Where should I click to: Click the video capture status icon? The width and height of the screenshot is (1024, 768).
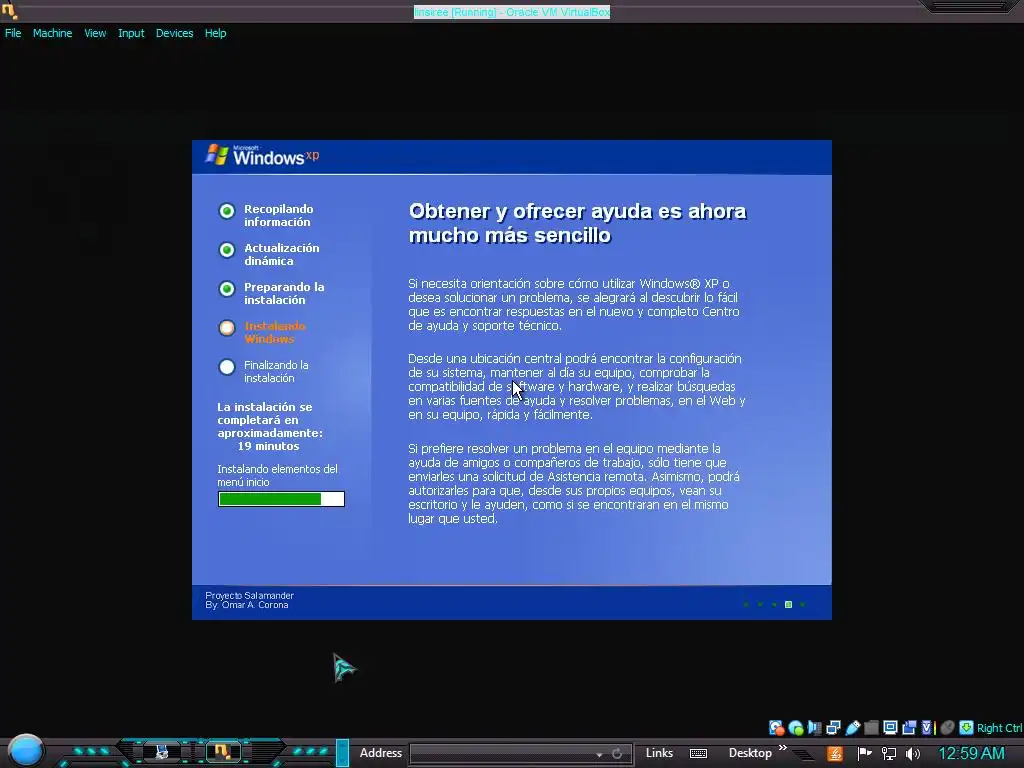tap(909, 728)
